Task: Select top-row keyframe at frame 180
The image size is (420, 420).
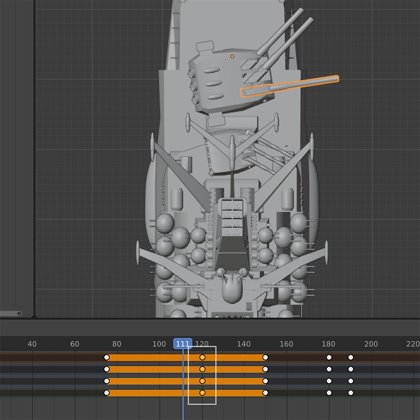Action: coord(329,357)
